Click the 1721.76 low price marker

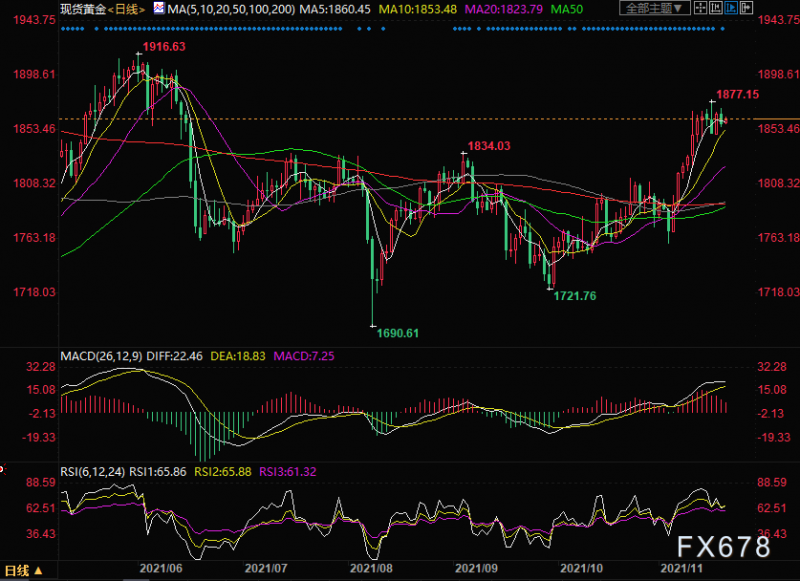[574, 296]
